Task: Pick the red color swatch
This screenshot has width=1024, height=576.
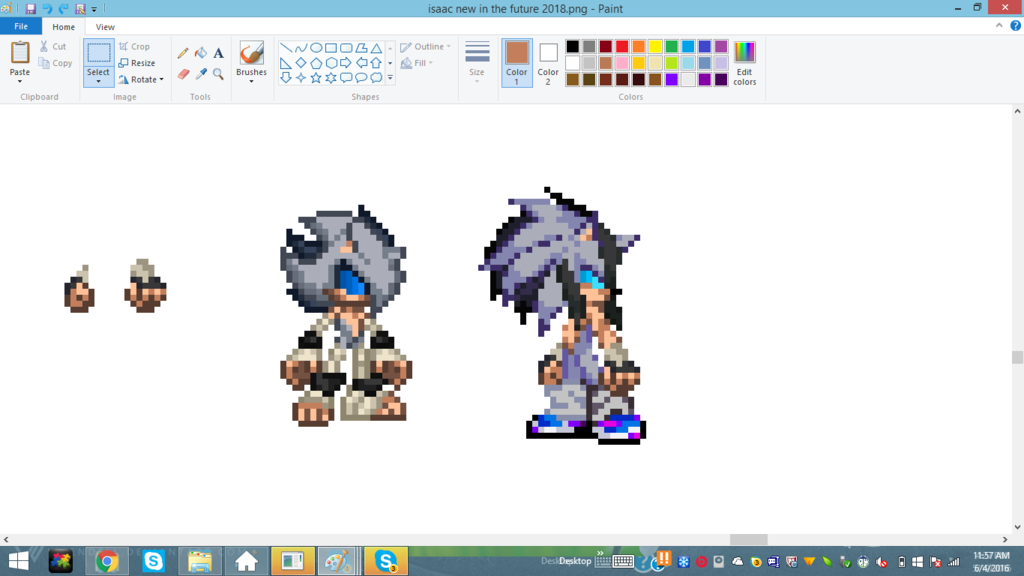Action: tap(622, 47)
